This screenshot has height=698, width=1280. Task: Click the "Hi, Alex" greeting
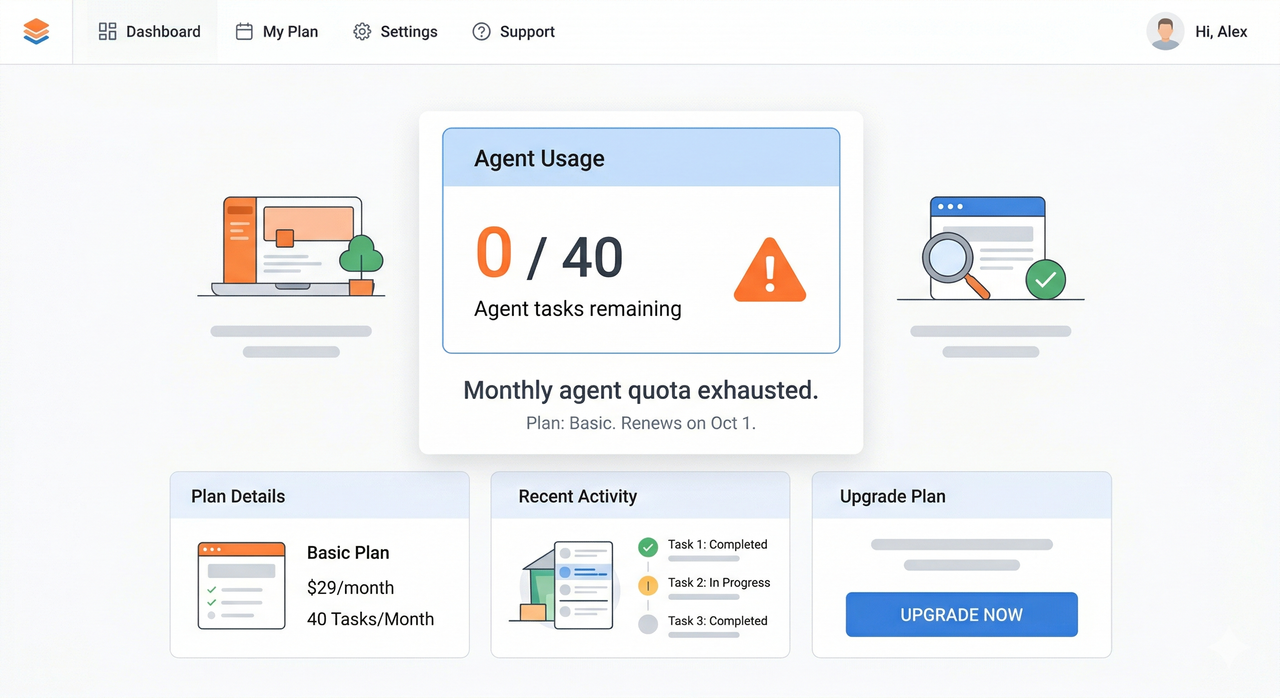1221,32
